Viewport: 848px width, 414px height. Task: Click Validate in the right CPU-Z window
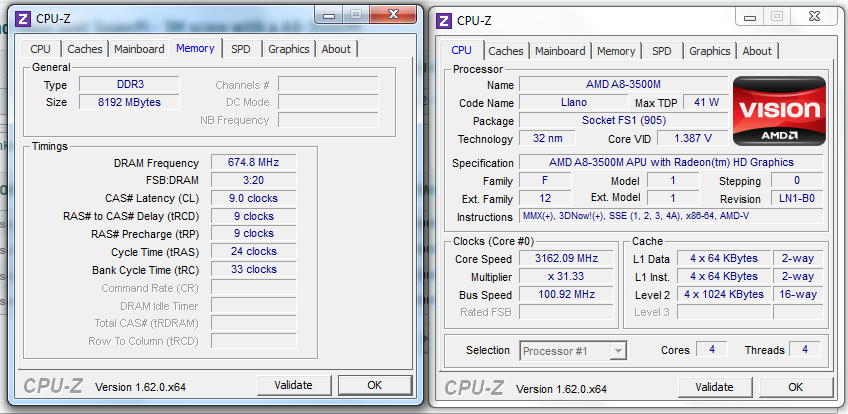714,387
